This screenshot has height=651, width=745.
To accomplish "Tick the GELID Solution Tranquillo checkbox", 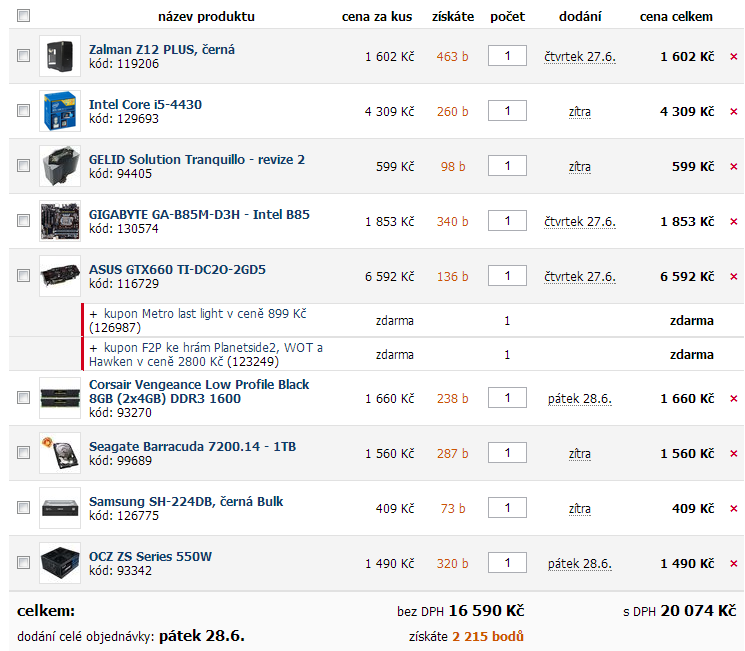I will tap(23, 166).
